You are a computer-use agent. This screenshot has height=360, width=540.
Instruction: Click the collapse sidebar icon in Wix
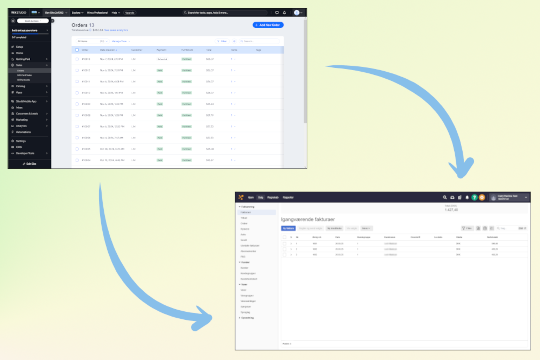click(53, 21)
